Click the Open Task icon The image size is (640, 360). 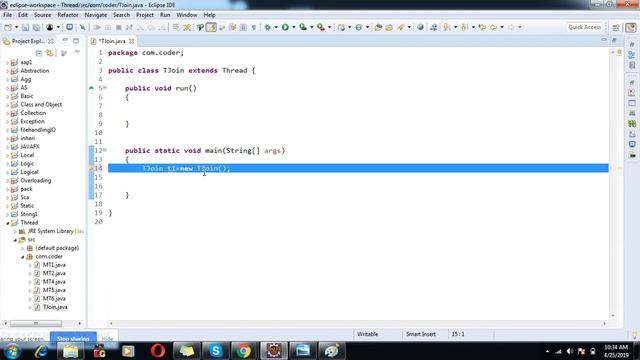point(389,27)
